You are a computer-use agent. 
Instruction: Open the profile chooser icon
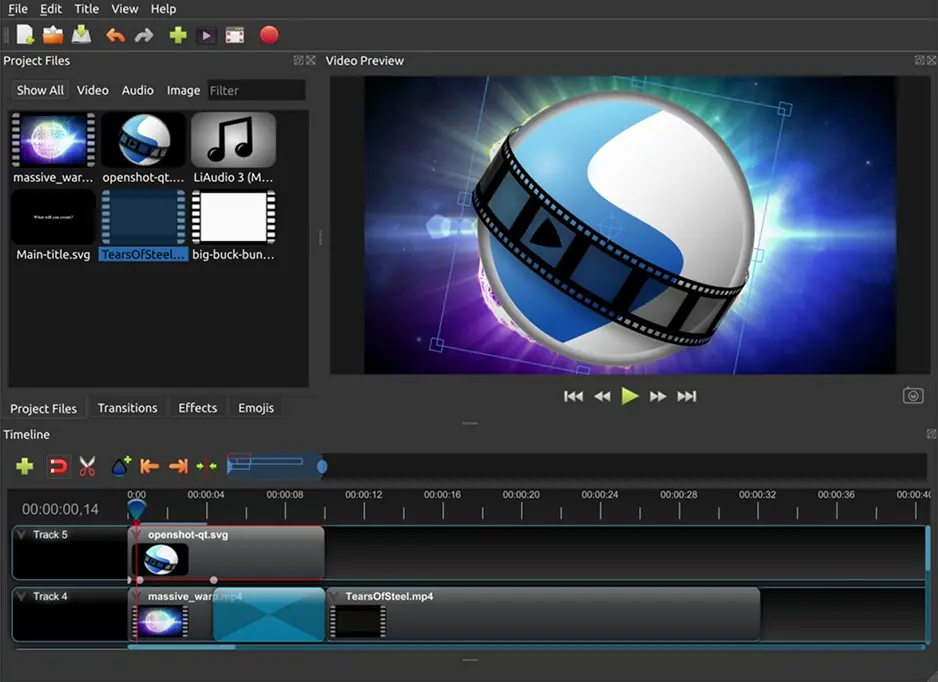pyautogui.click(x=206, y=36)
